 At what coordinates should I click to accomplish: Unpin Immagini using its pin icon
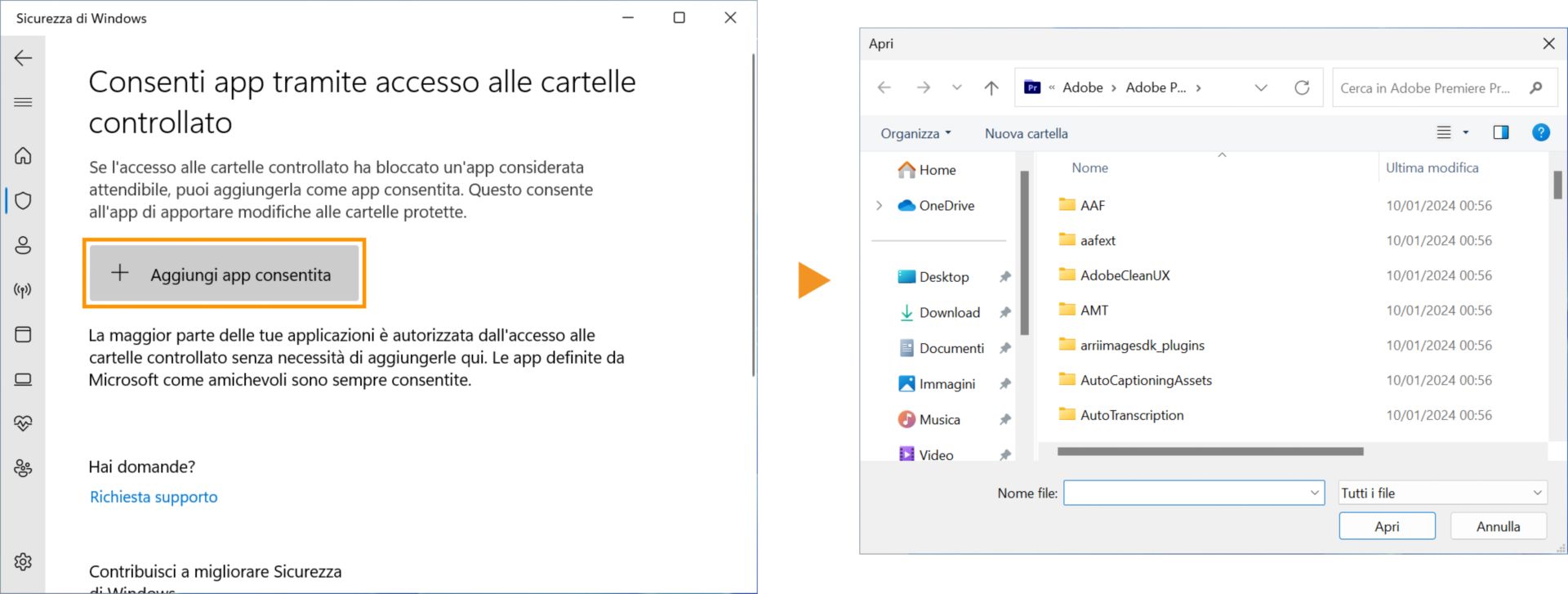point(1005,384)
